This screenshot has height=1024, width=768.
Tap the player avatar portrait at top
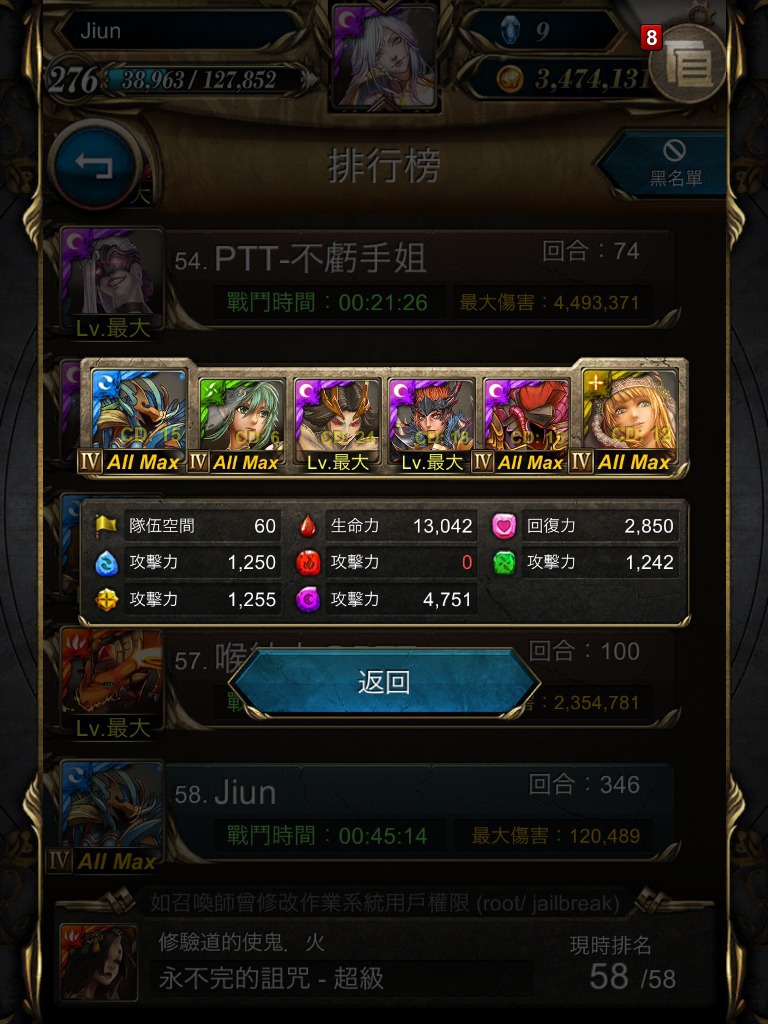(384, 57)
